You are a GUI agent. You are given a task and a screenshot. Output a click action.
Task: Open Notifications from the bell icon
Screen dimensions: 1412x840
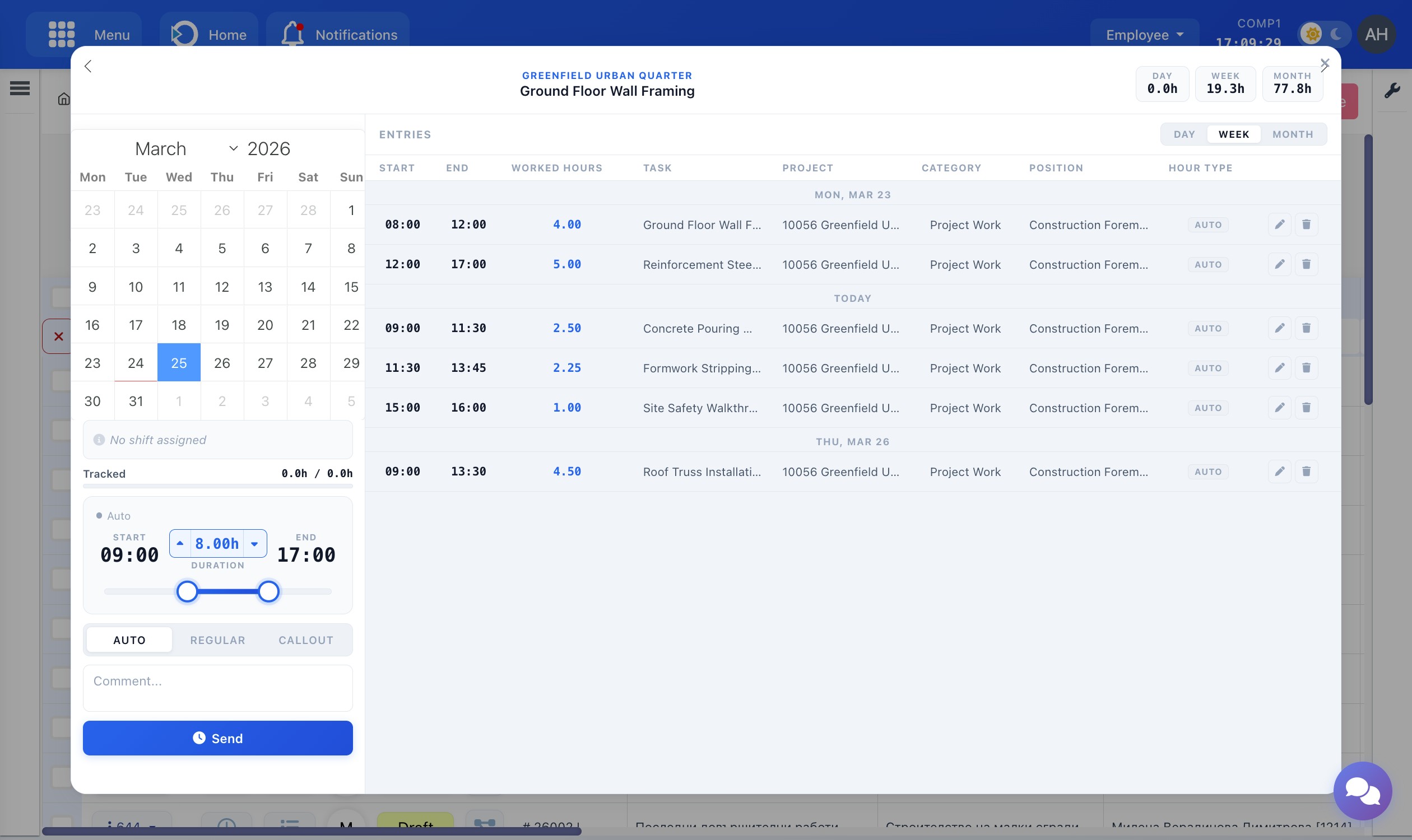tap(293, 34)
